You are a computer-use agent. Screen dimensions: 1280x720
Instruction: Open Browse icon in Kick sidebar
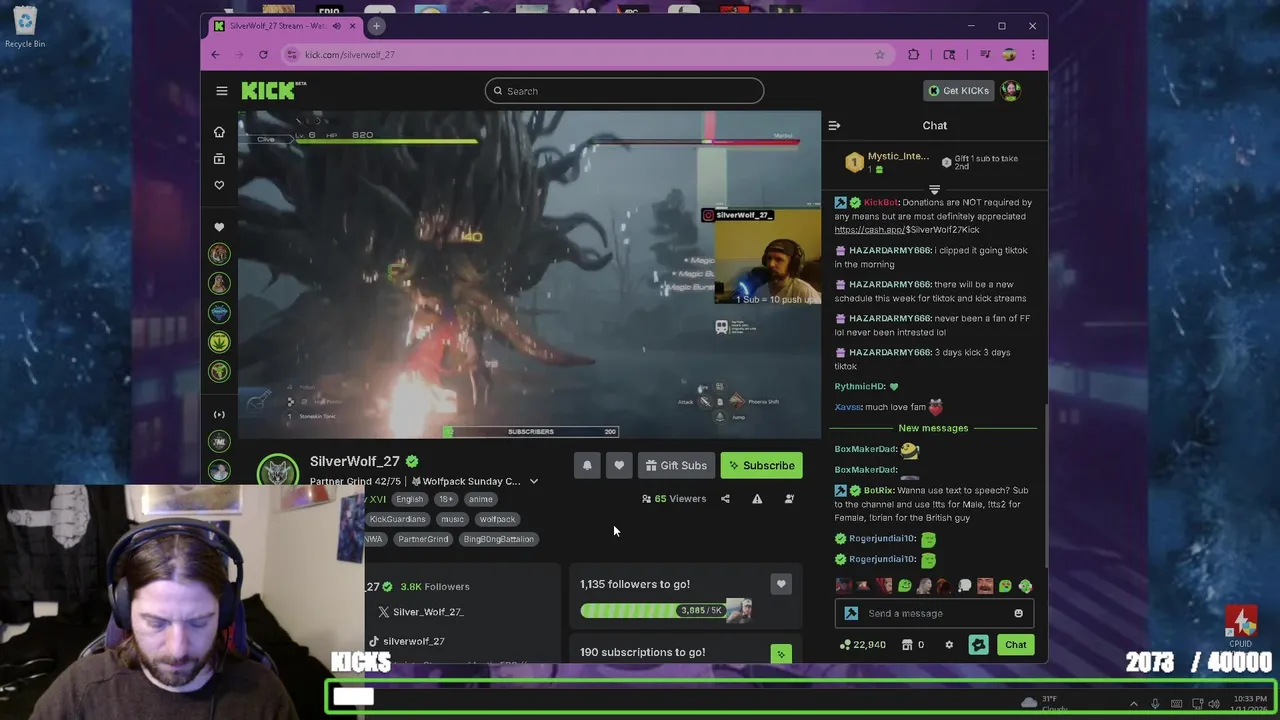[x=219, y=159]
